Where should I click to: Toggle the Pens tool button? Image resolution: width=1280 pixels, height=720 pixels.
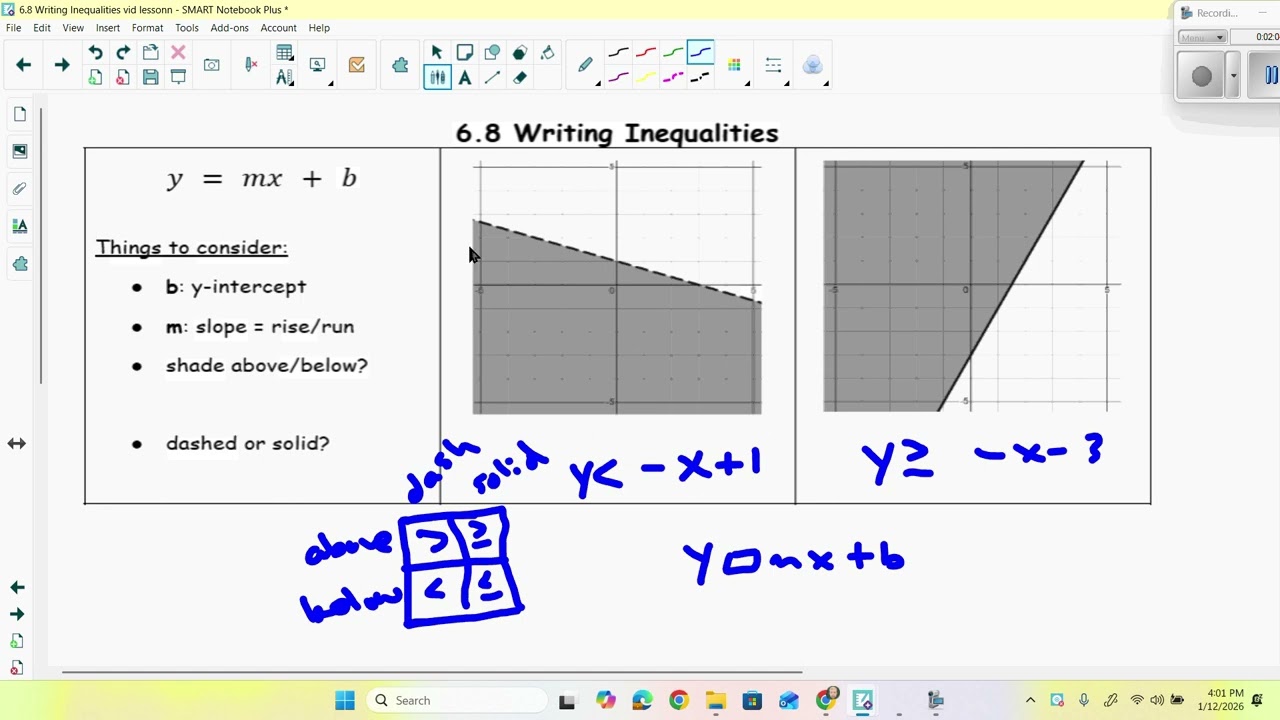point(437,77)
